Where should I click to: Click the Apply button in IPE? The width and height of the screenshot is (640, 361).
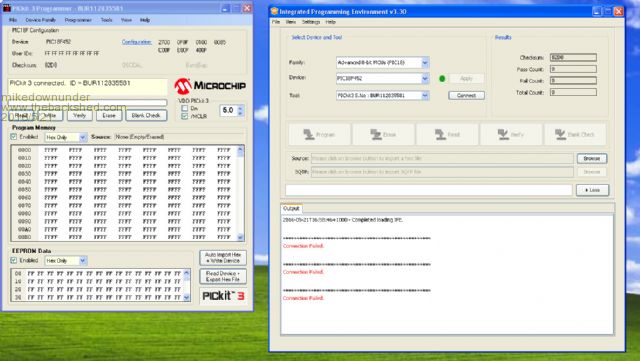pyautogui.click(x=467, y=78)
